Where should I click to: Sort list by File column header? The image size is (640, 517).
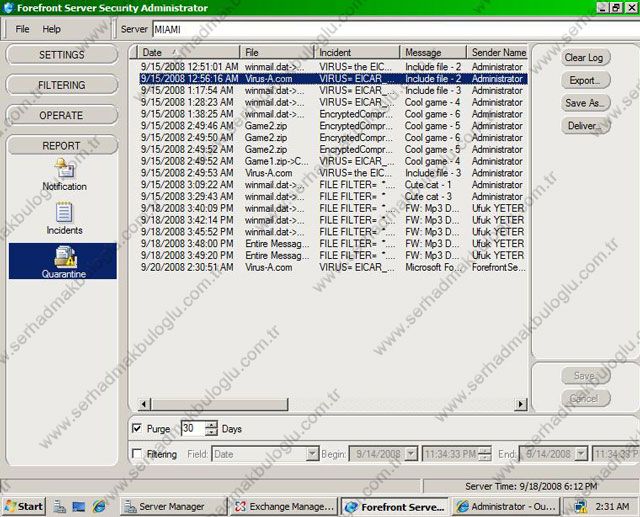277,52
